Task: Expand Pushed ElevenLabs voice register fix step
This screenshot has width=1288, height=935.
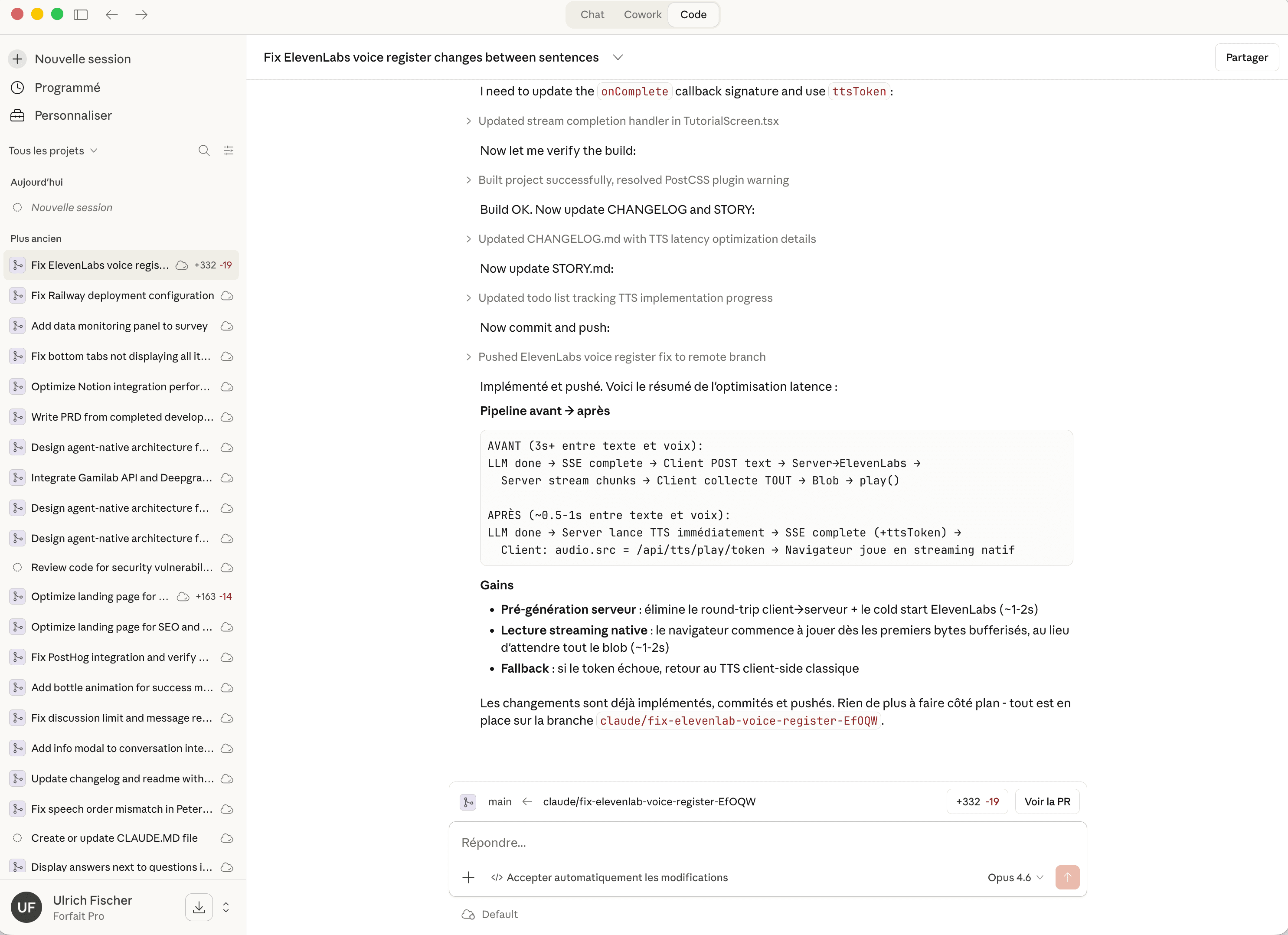Action: tap(616, 357)
